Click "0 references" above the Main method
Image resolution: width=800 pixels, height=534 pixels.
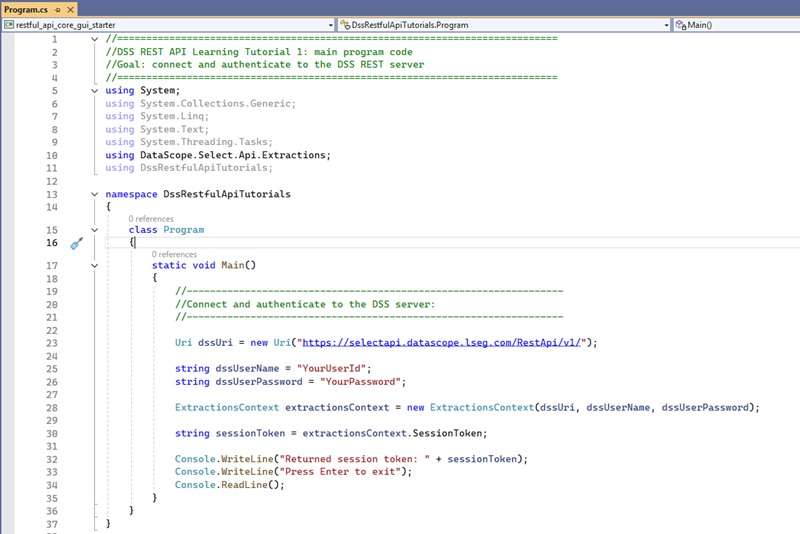point(174,254)
